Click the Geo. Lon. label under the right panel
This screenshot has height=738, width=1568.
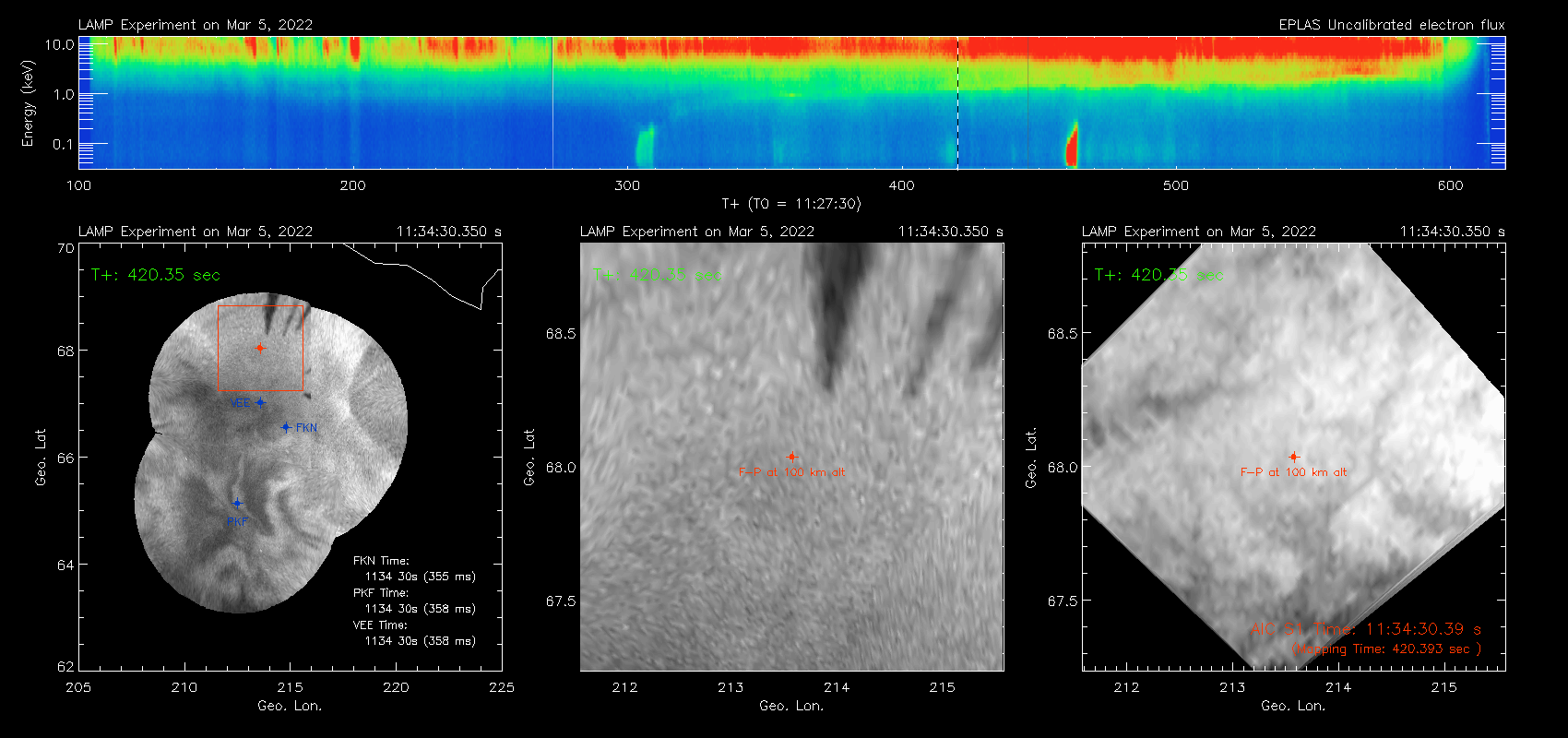tap(1293, 706)
